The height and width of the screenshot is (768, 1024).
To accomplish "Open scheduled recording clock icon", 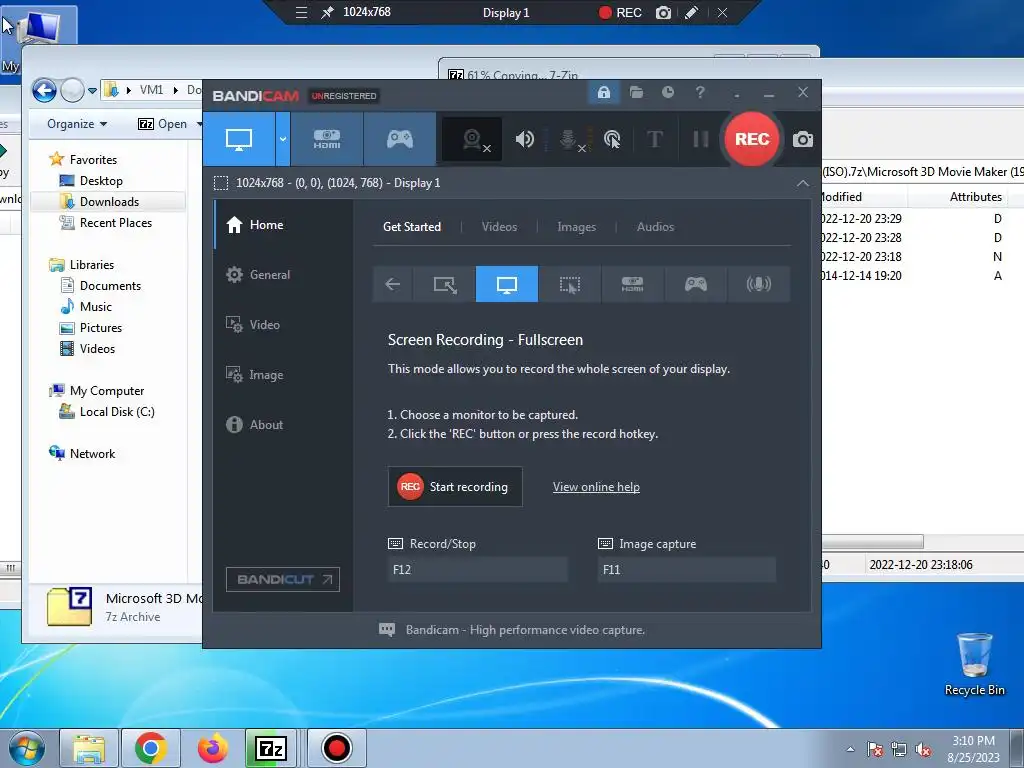I will 667,93.
